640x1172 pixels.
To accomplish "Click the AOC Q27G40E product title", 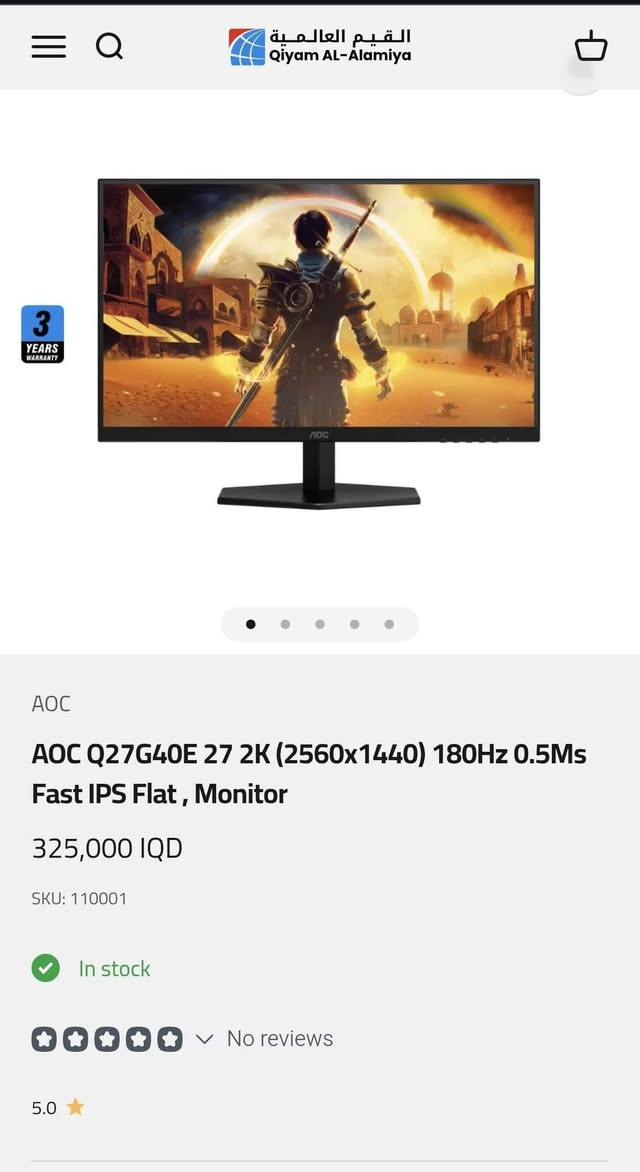I will point(309,774).
